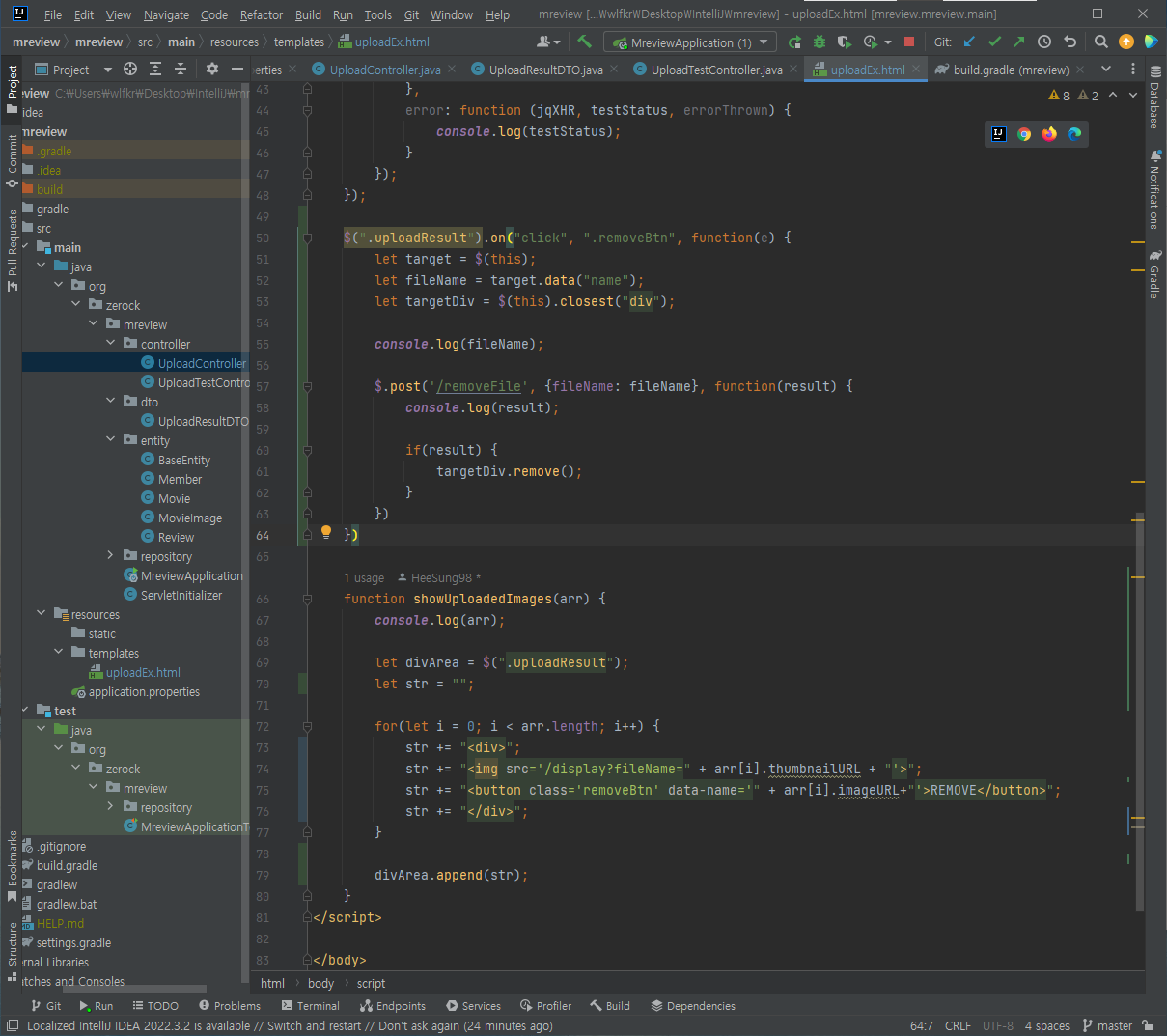Open Search Everywhere magnifier

(1101, 42)
